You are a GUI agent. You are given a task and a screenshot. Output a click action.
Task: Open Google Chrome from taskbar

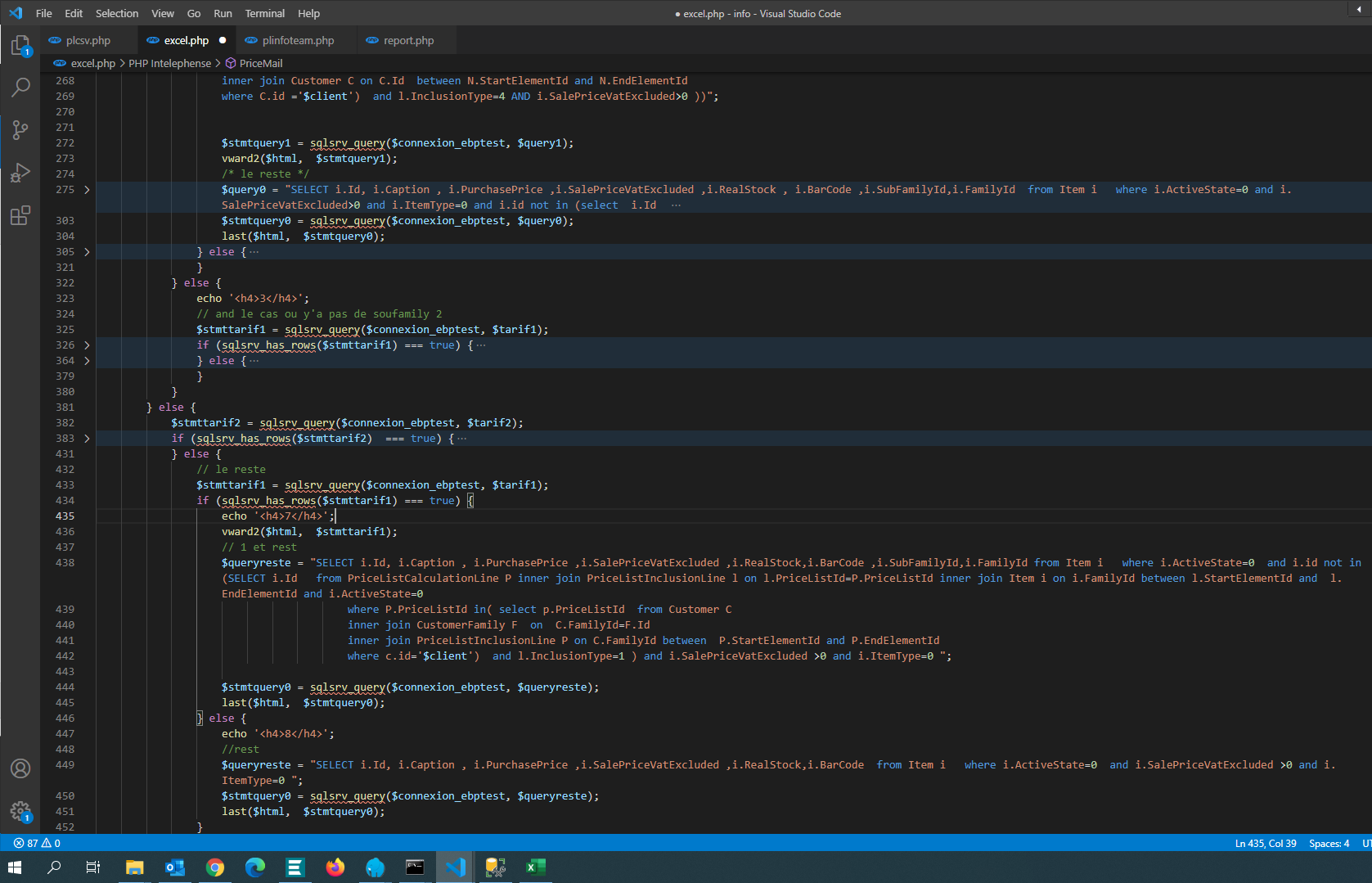[x=214, y=867]
